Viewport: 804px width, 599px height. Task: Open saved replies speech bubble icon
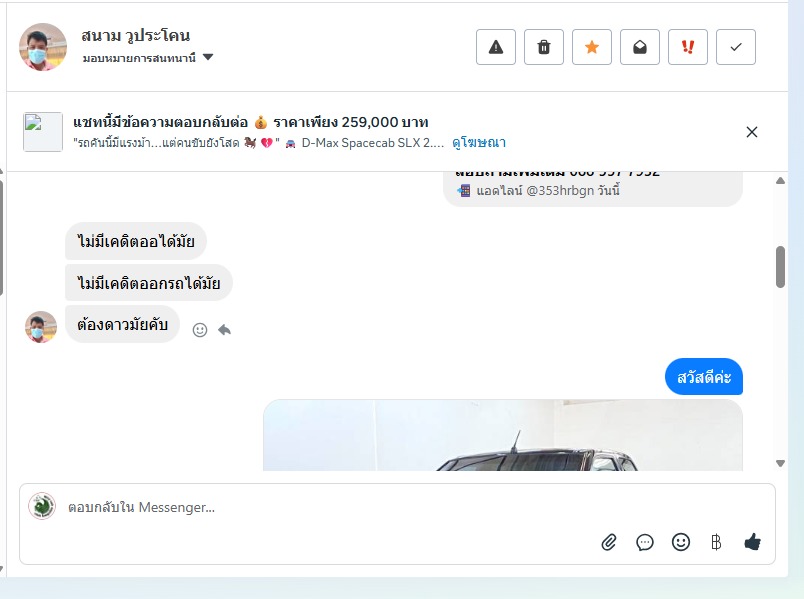[x=645, y=542]
